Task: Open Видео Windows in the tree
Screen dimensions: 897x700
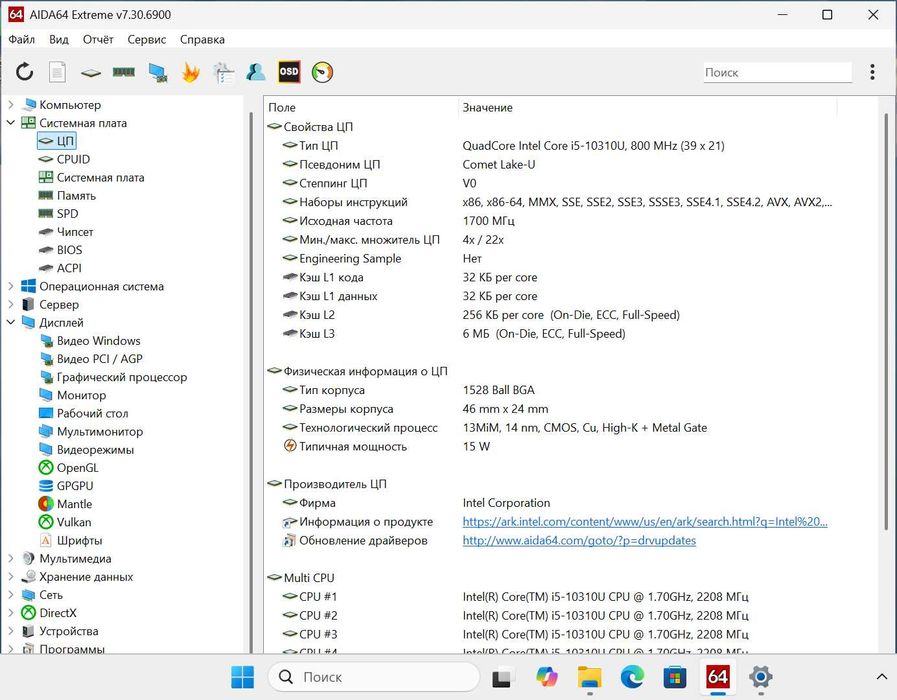Action: (x=89, y=341)
